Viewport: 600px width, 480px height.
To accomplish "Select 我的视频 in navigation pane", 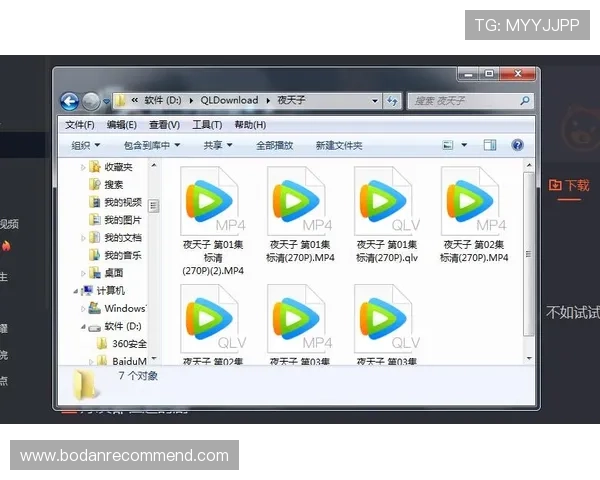I will point(123,202).
